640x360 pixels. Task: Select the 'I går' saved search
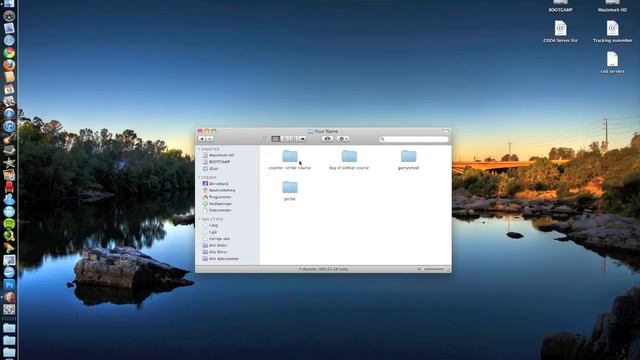tap(210, 232)
